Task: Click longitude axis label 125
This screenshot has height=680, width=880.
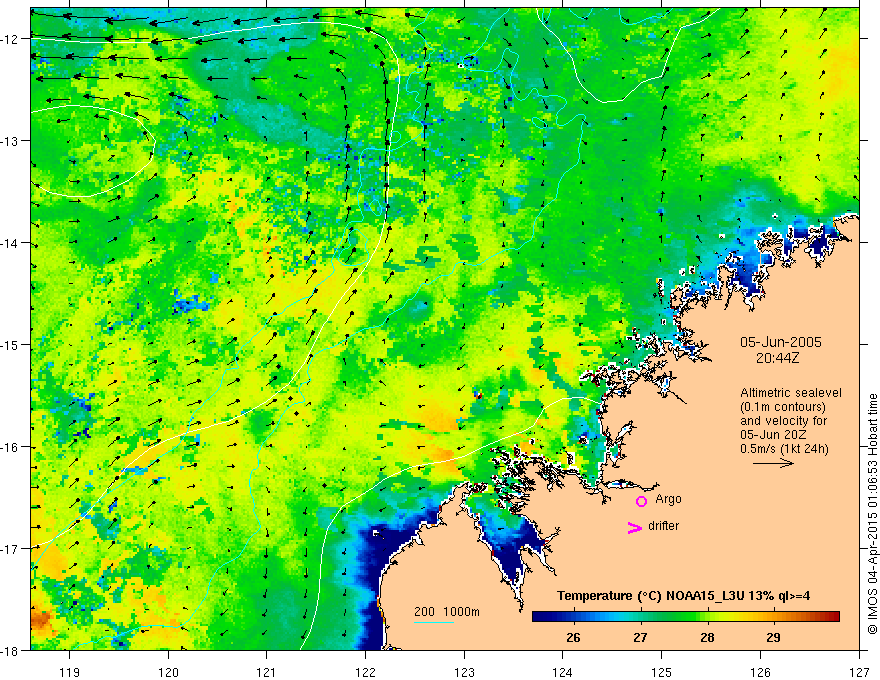Action: pyautogui.click(x=662, y=672)
